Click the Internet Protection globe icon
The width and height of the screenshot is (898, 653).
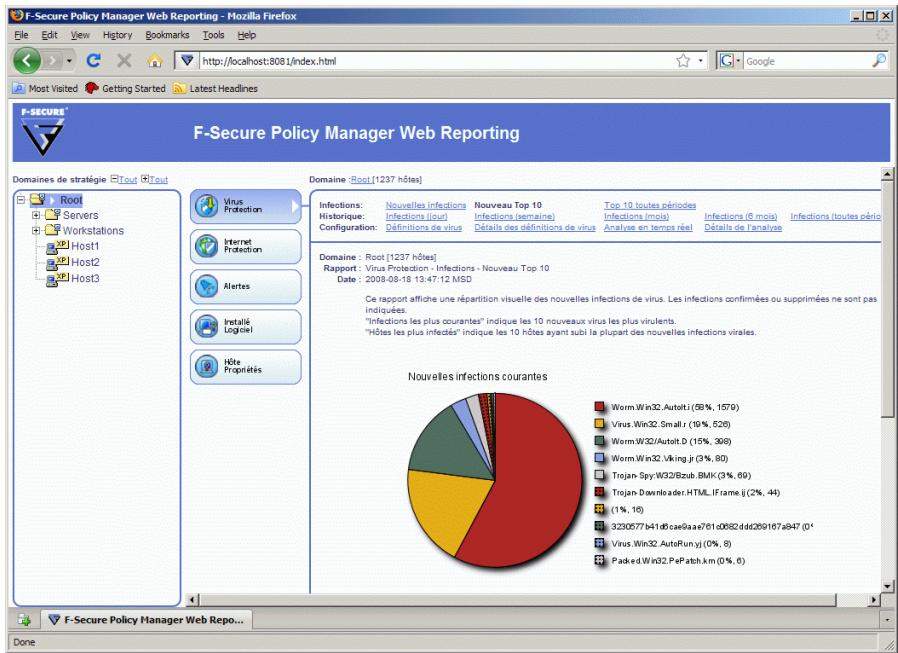click(206, 246)
